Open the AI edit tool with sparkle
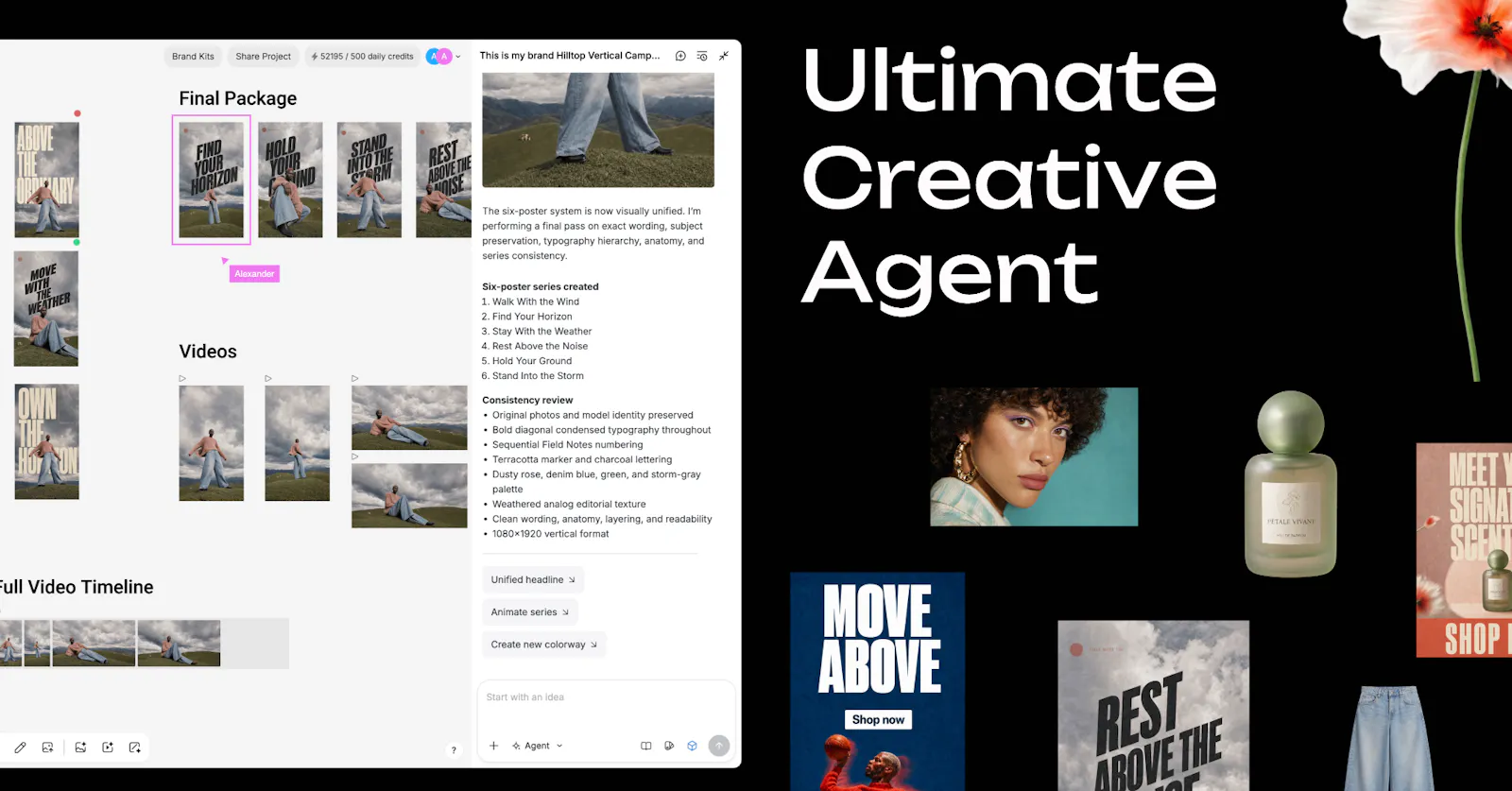This screenshot has height=791, width=1512. tap(135, 748)
